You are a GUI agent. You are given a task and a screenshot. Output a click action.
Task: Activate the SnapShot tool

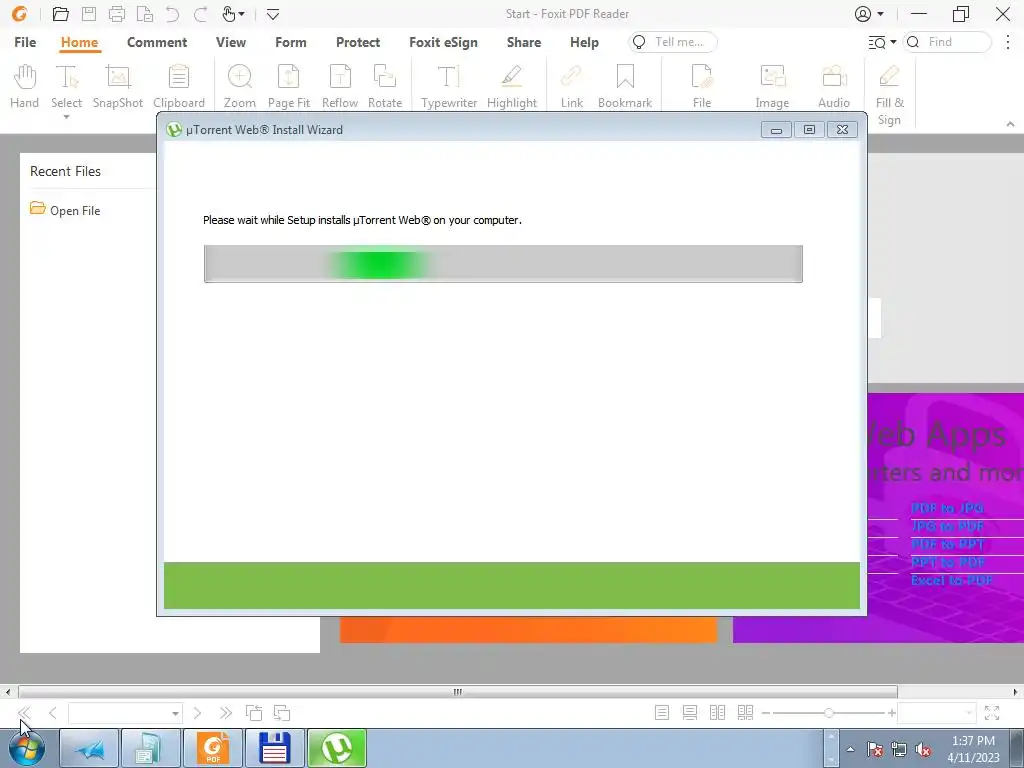pyautogui.click(x=118, y=86)
